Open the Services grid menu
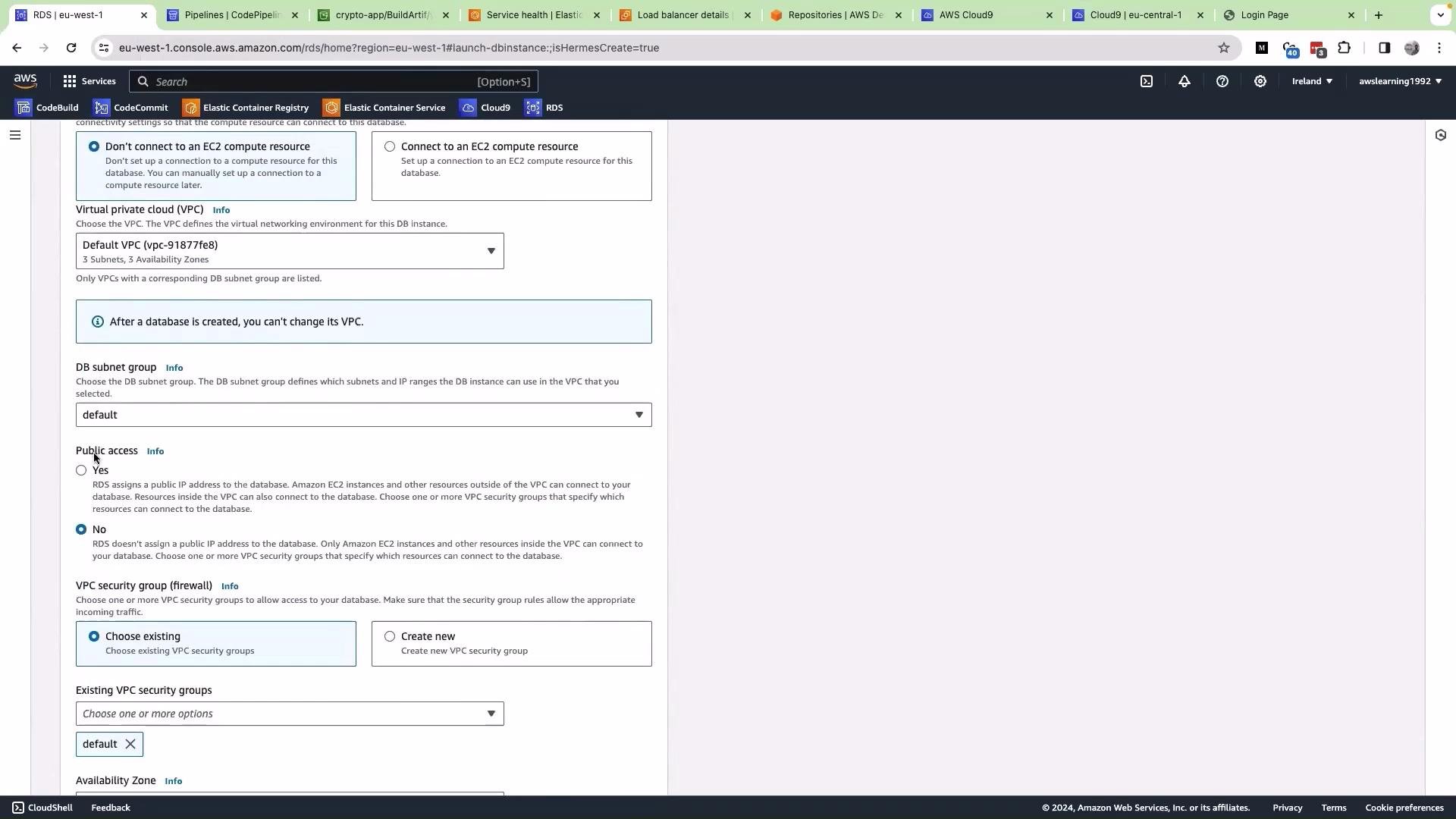1456x819 pixels. coord(89,81)
